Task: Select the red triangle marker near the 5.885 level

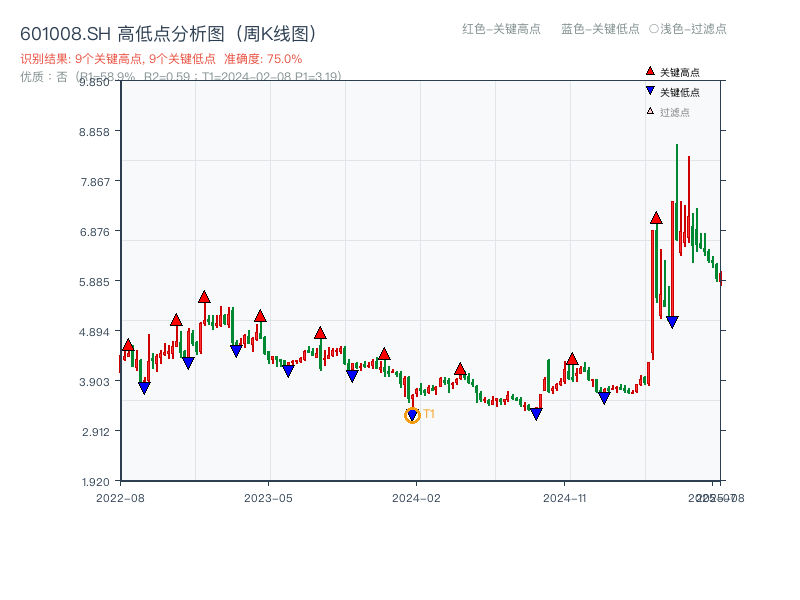Action: [x=204, y=295]
